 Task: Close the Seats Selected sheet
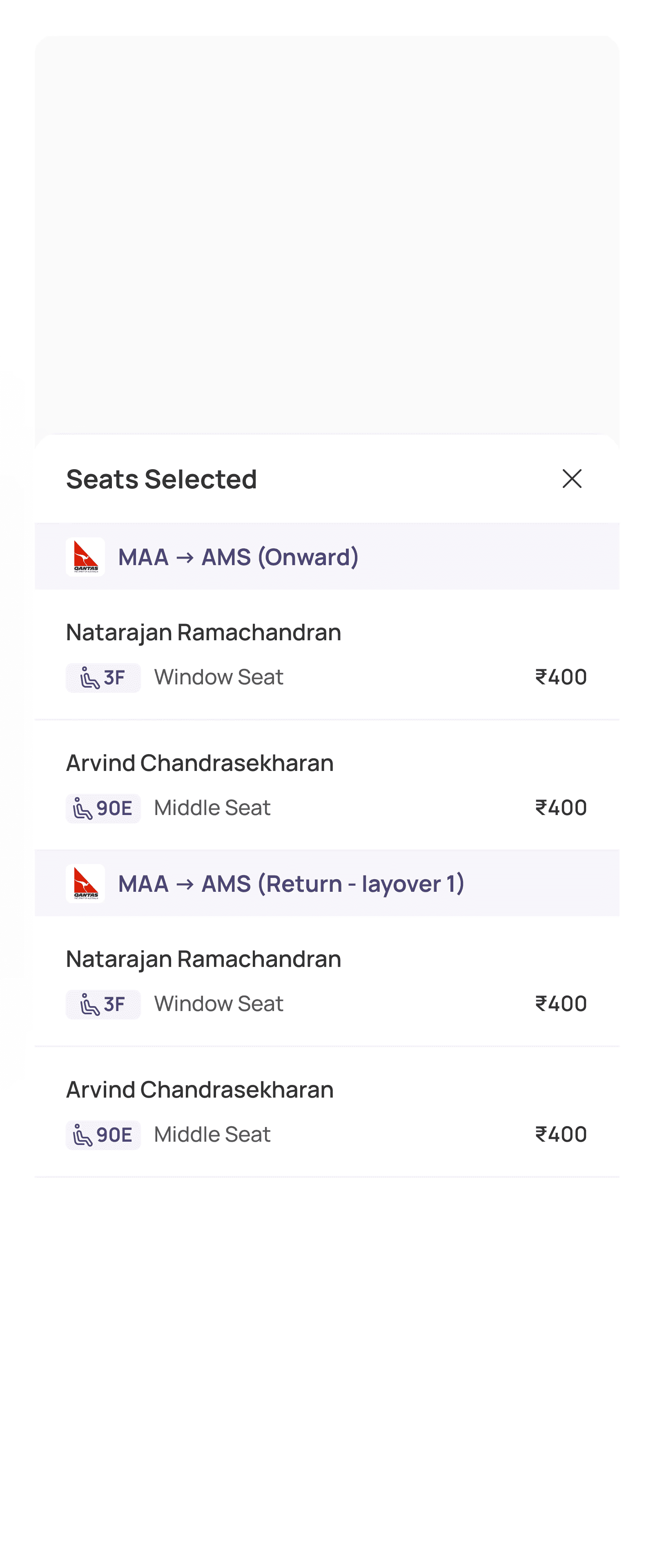[x=571, y=479]
